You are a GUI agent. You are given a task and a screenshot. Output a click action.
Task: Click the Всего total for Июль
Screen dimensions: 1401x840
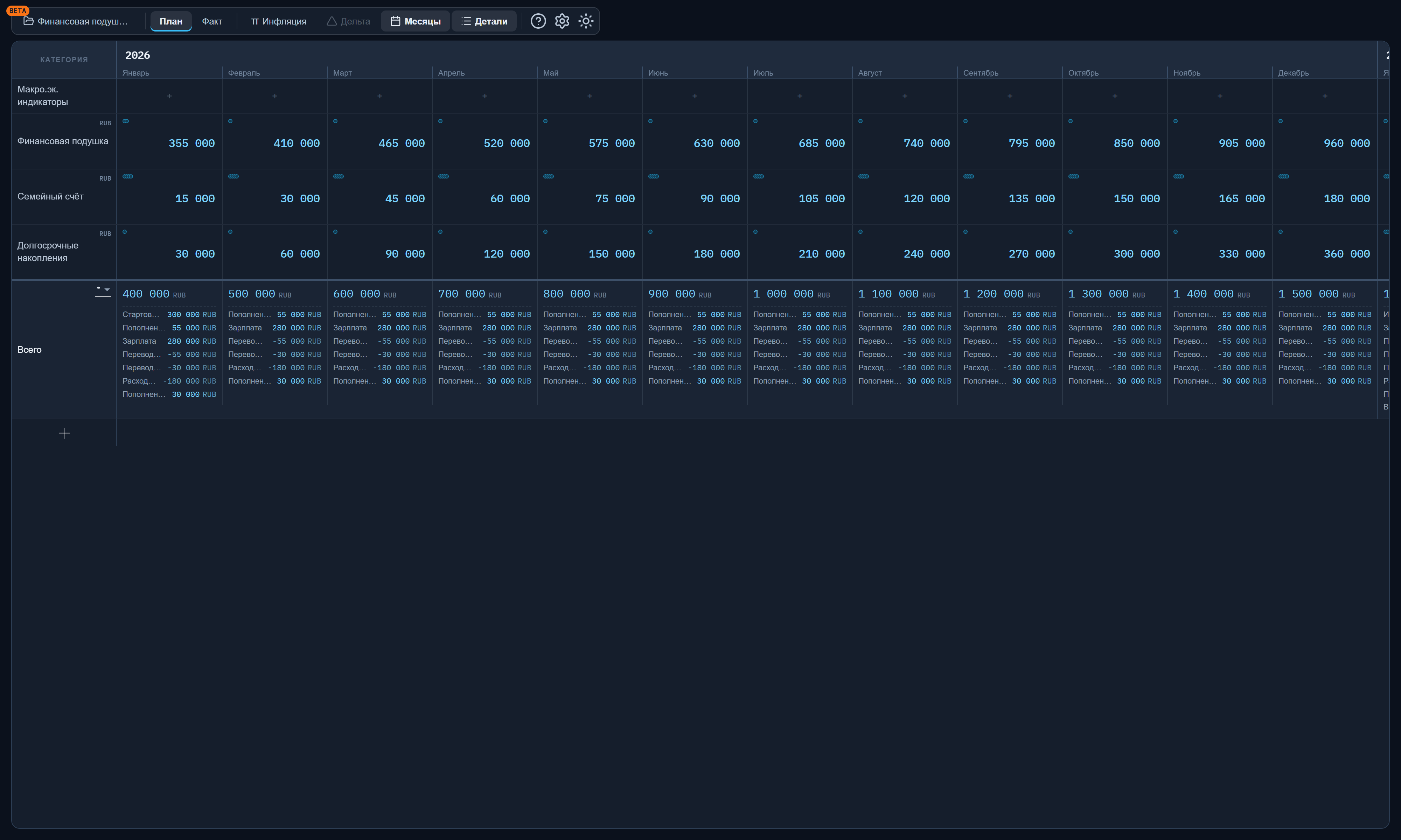(x=792, y=294)
